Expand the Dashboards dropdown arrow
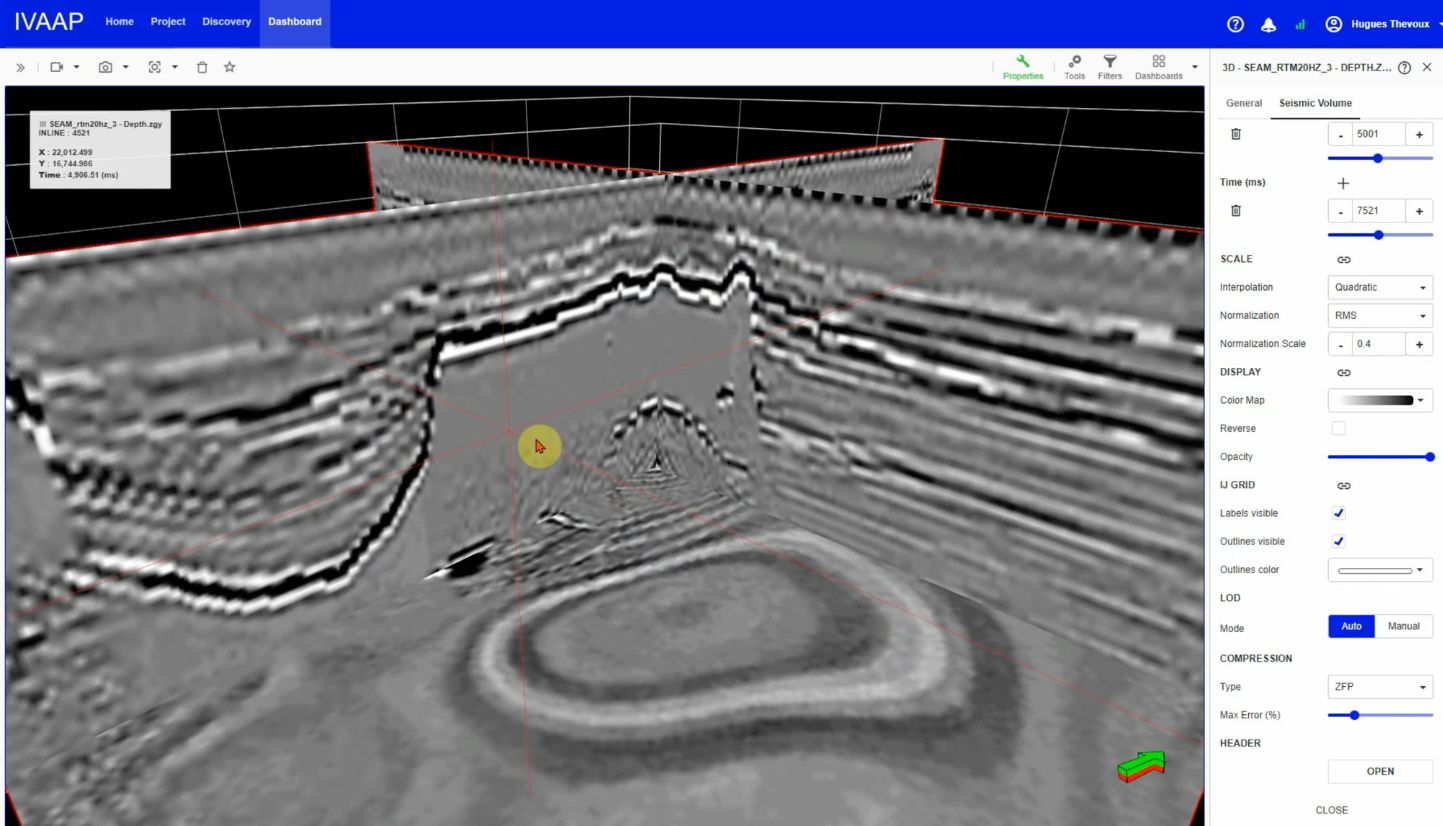This screenshot has height=826, width=1443. coord(1195,67)
